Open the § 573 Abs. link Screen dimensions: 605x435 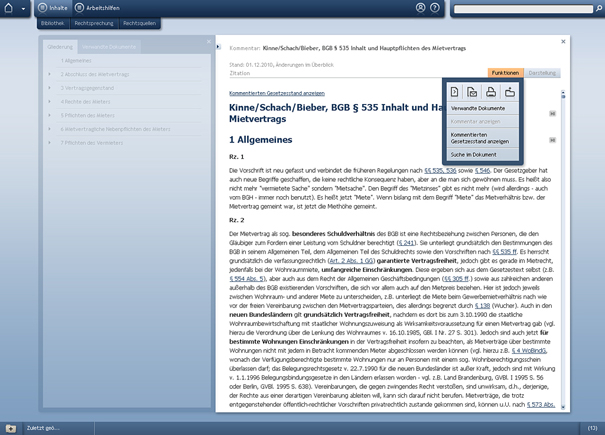(541, 405)
